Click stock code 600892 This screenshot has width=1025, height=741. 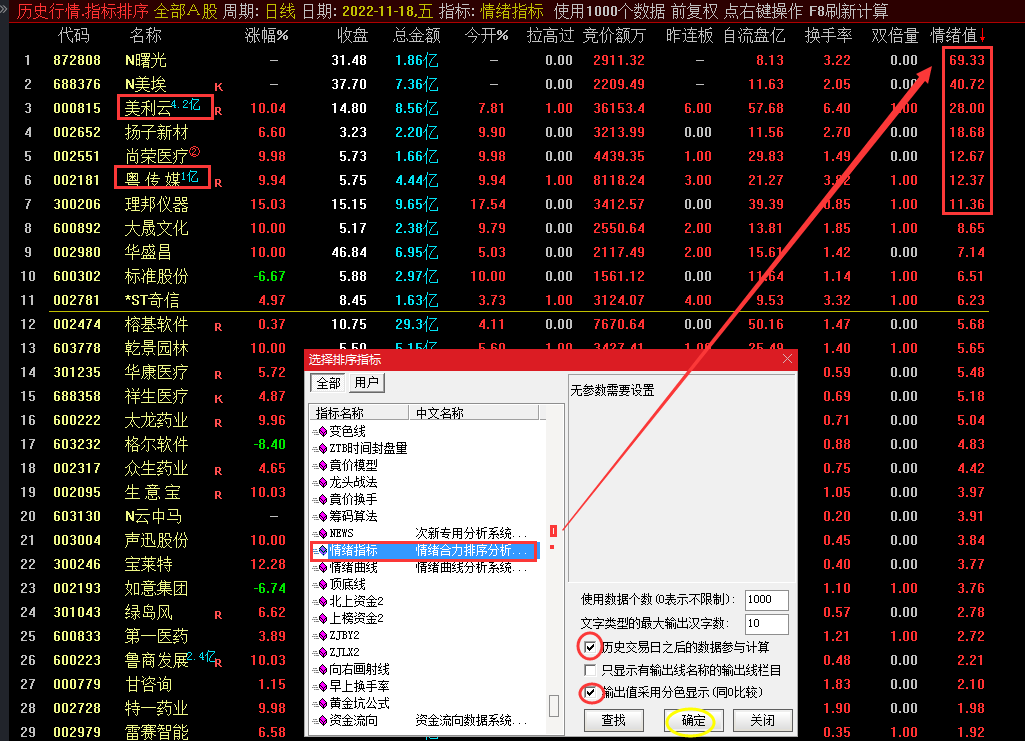pos(76,228)
